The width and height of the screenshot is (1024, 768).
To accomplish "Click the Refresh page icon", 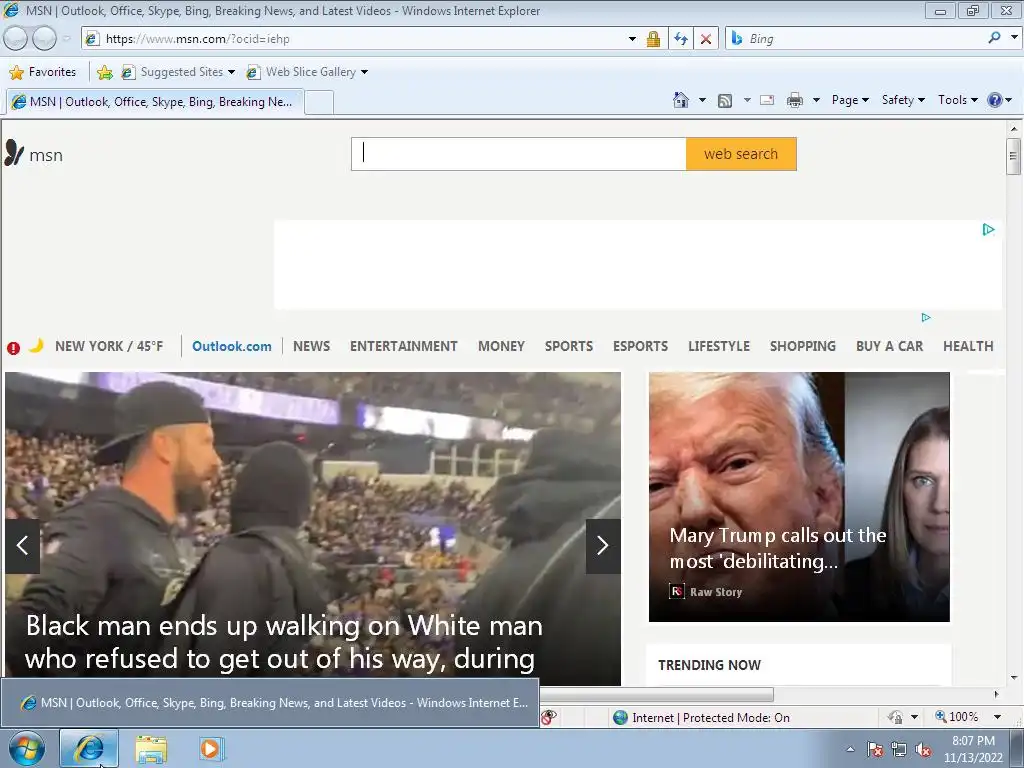I will (681, 39).
